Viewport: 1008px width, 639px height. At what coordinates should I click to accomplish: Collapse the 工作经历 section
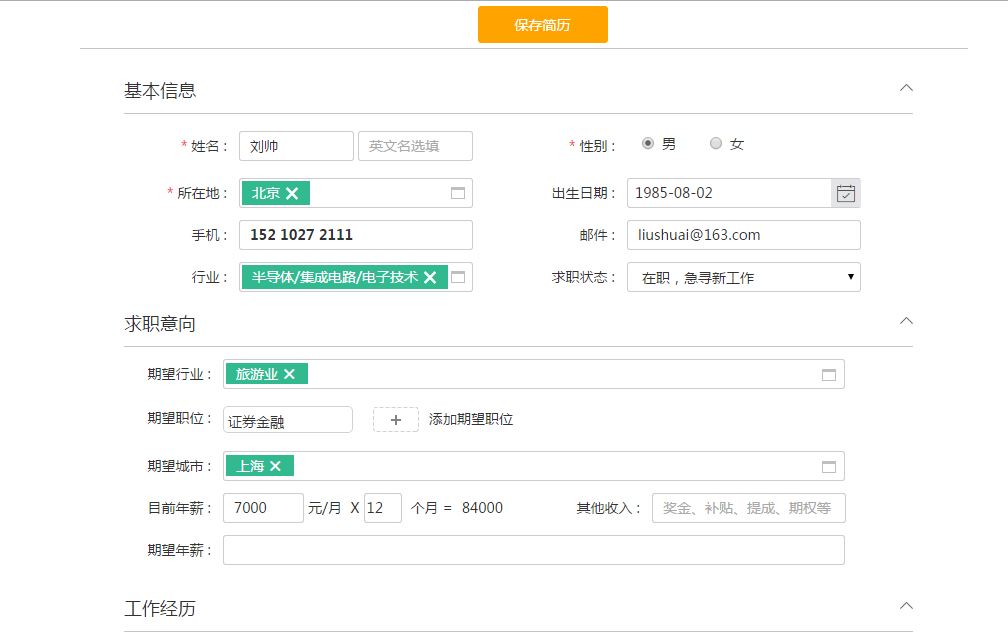pyautogui.click(x=906, y=606)
